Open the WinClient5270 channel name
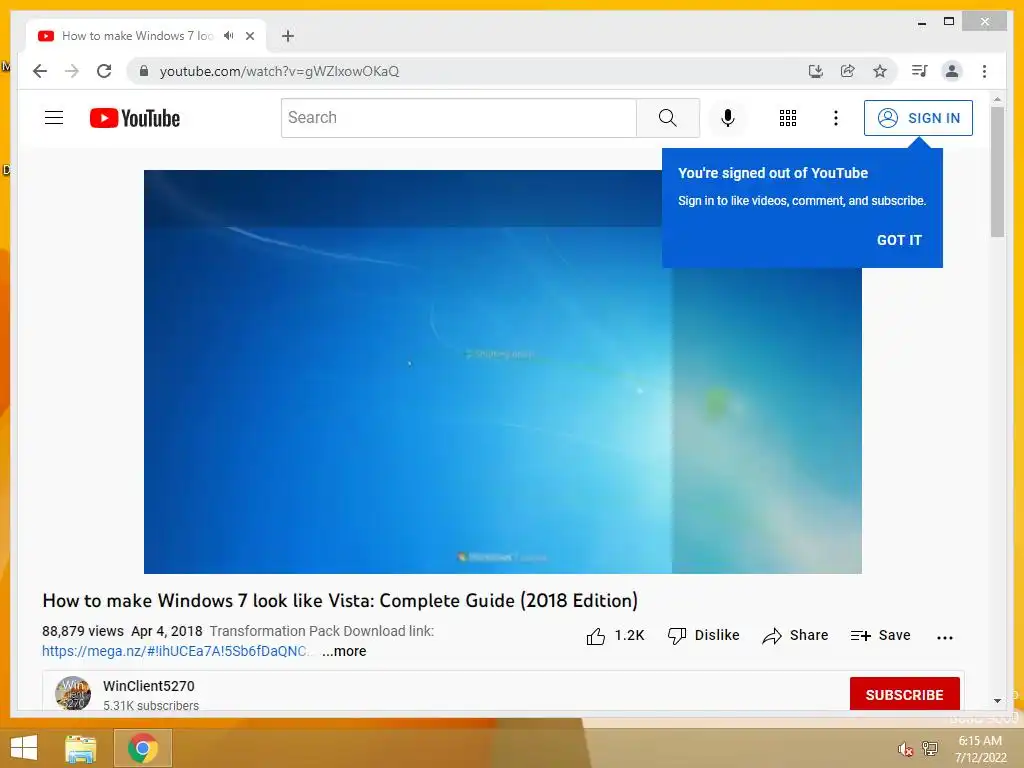This screenshot has width=1024, height=768. tap(149, 686)
